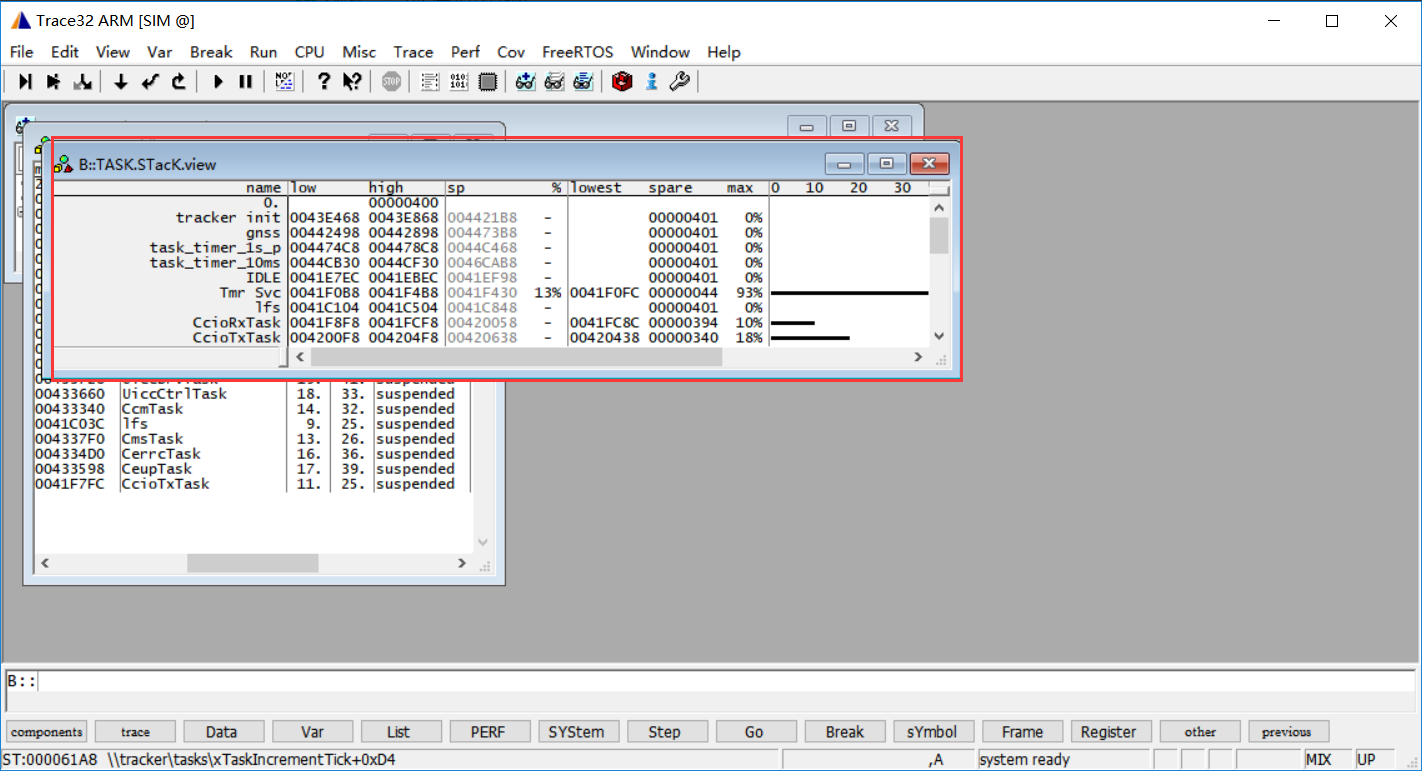Open the Break menu
The image size is (1422, 771).
tap(211, 52)
